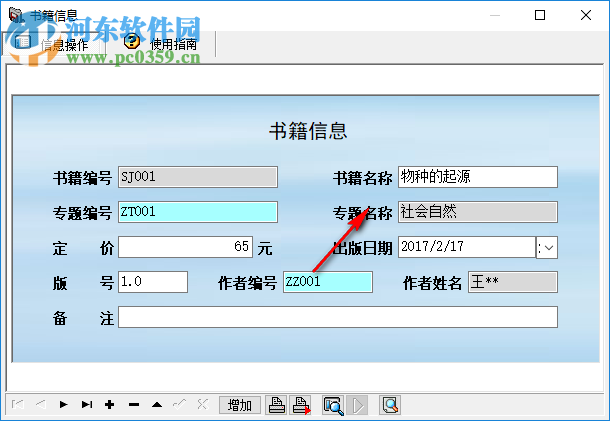The image size is (610, 421).
Task: Go to the first record
Action: pyautogui.click(x=18, y=405)
